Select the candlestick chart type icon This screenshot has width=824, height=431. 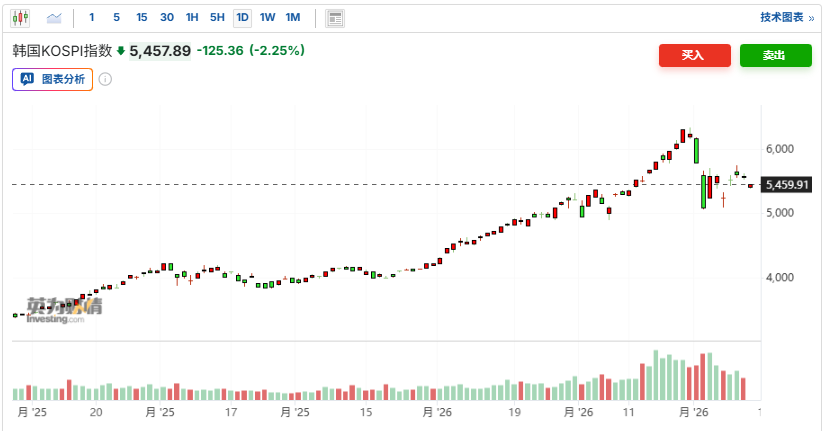(22, 18)
